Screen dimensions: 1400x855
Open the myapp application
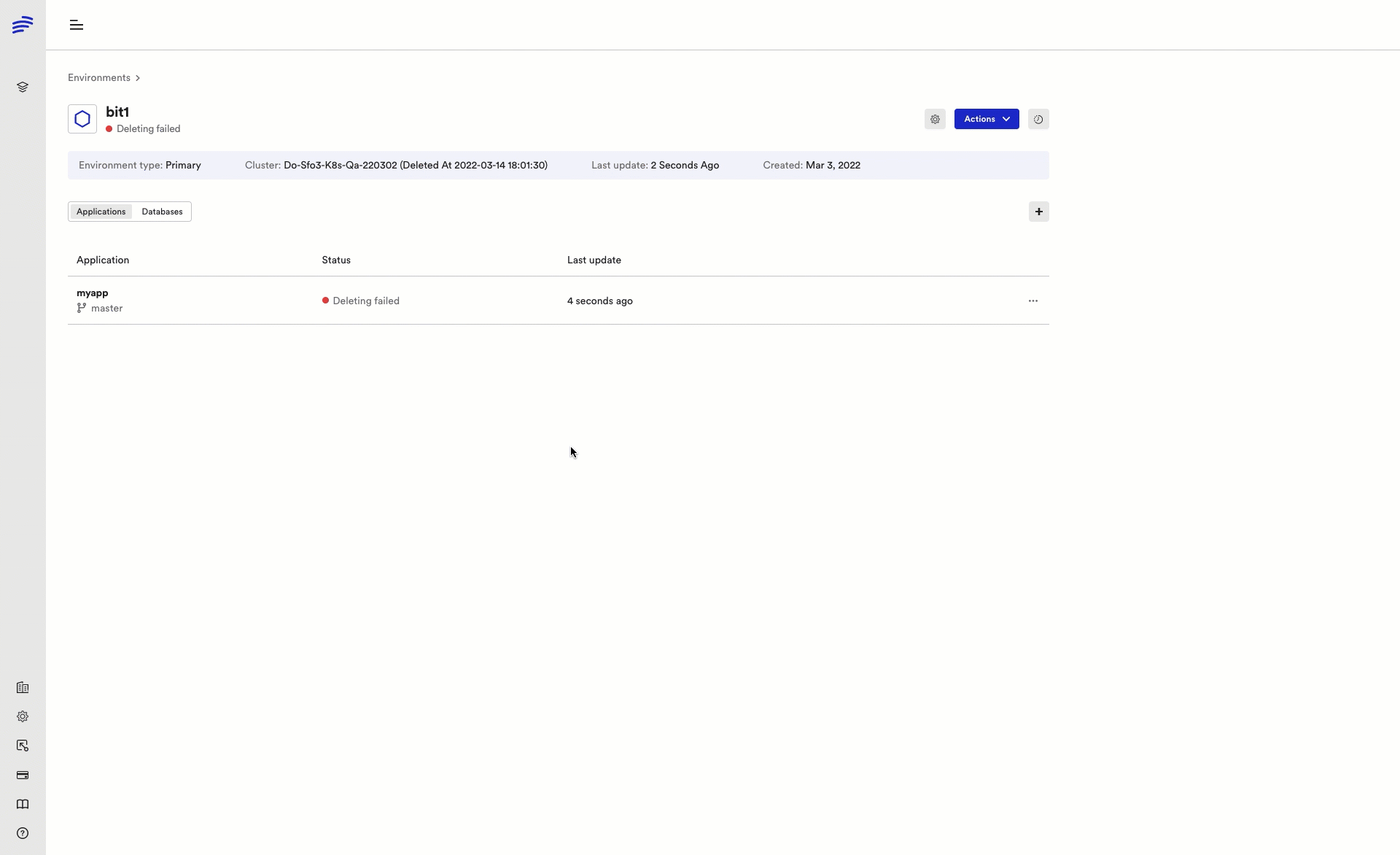[x=93, y=293]
